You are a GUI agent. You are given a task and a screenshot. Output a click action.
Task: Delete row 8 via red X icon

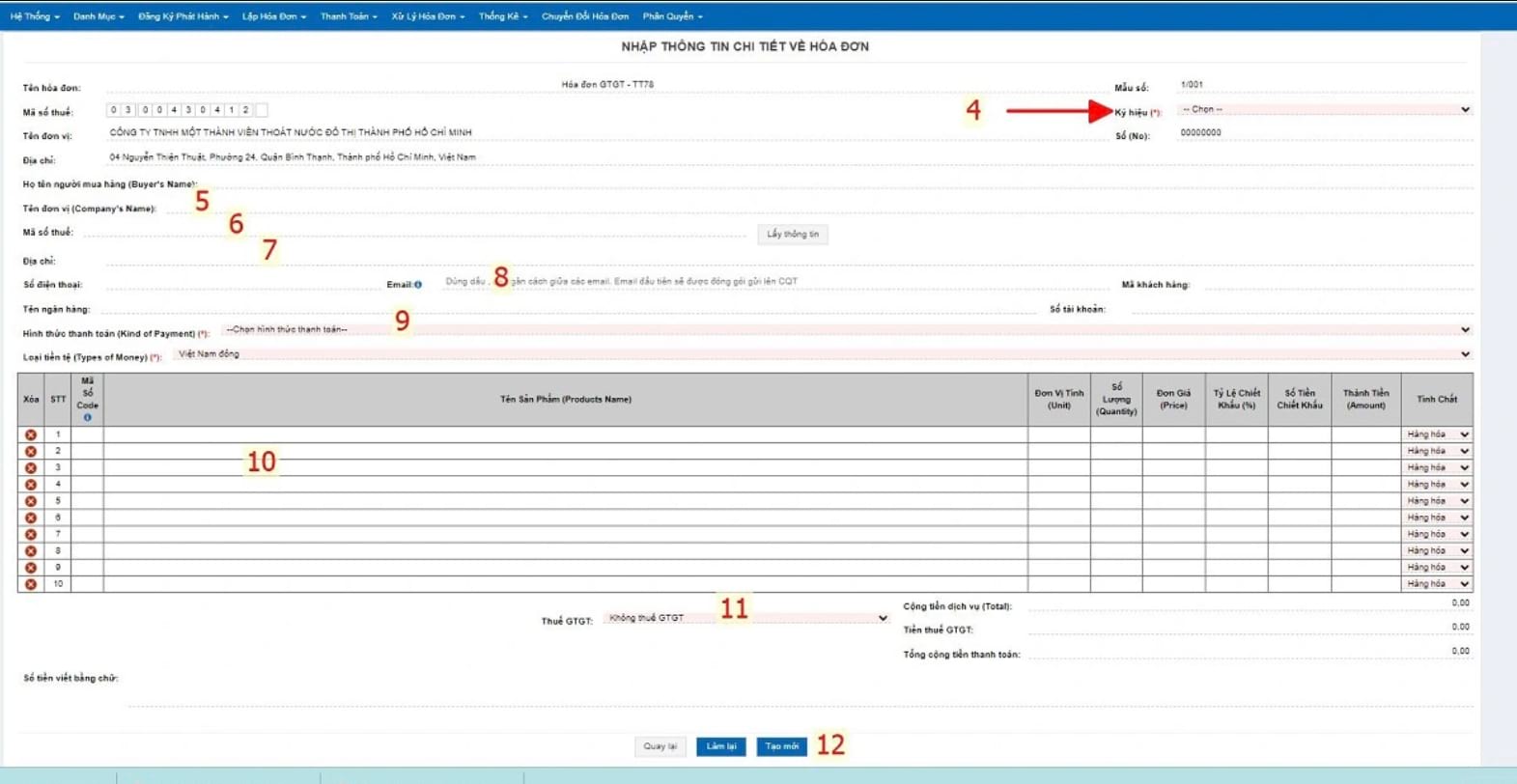(x=31, y=551)
